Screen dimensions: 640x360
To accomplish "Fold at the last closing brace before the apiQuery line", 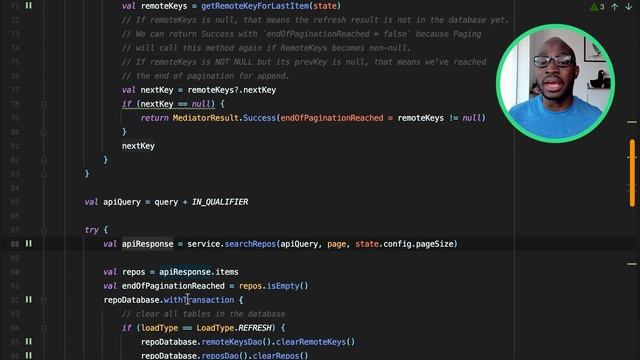I will point(44,174).
